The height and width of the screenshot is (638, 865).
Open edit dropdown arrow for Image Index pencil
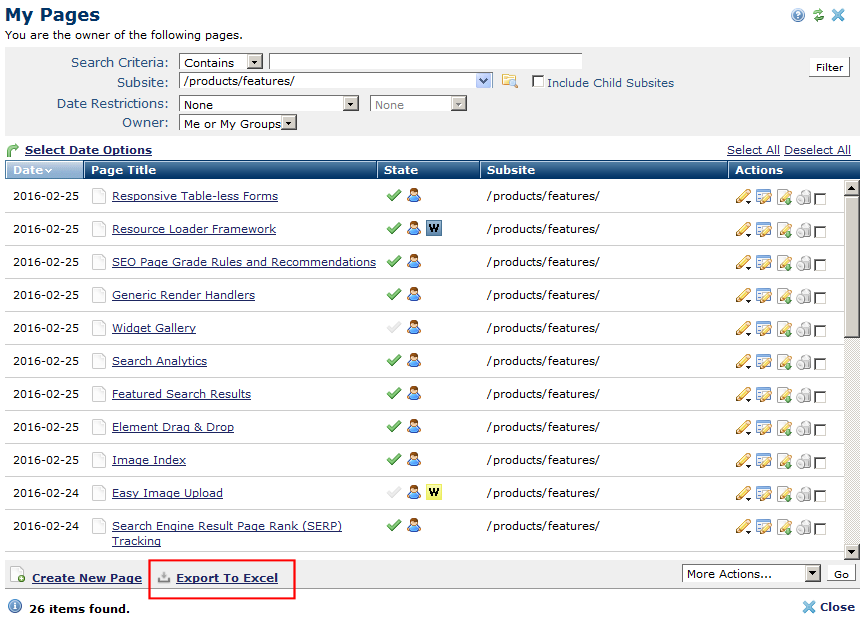click(x=748, y=465)
